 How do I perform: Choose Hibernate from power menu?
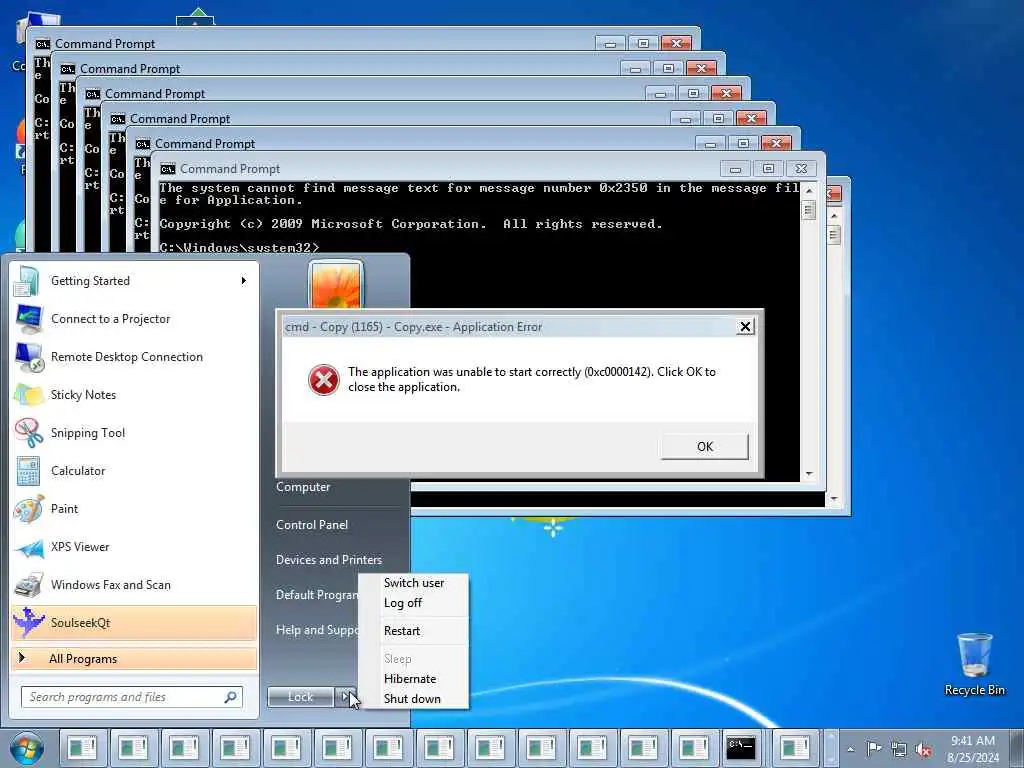[414, 679]
